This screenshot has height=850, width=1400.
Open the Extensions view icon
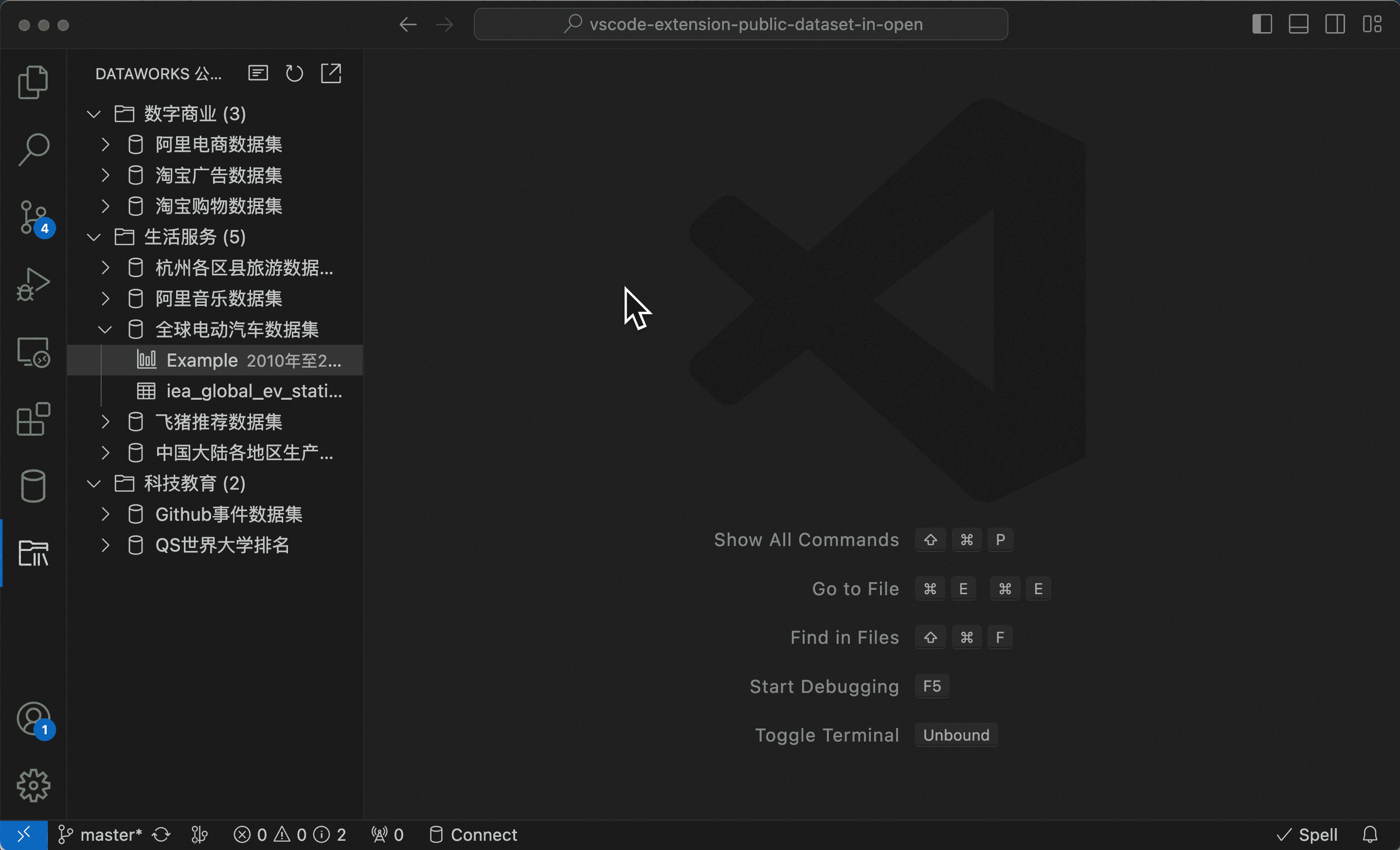click(x=33, y=419)
